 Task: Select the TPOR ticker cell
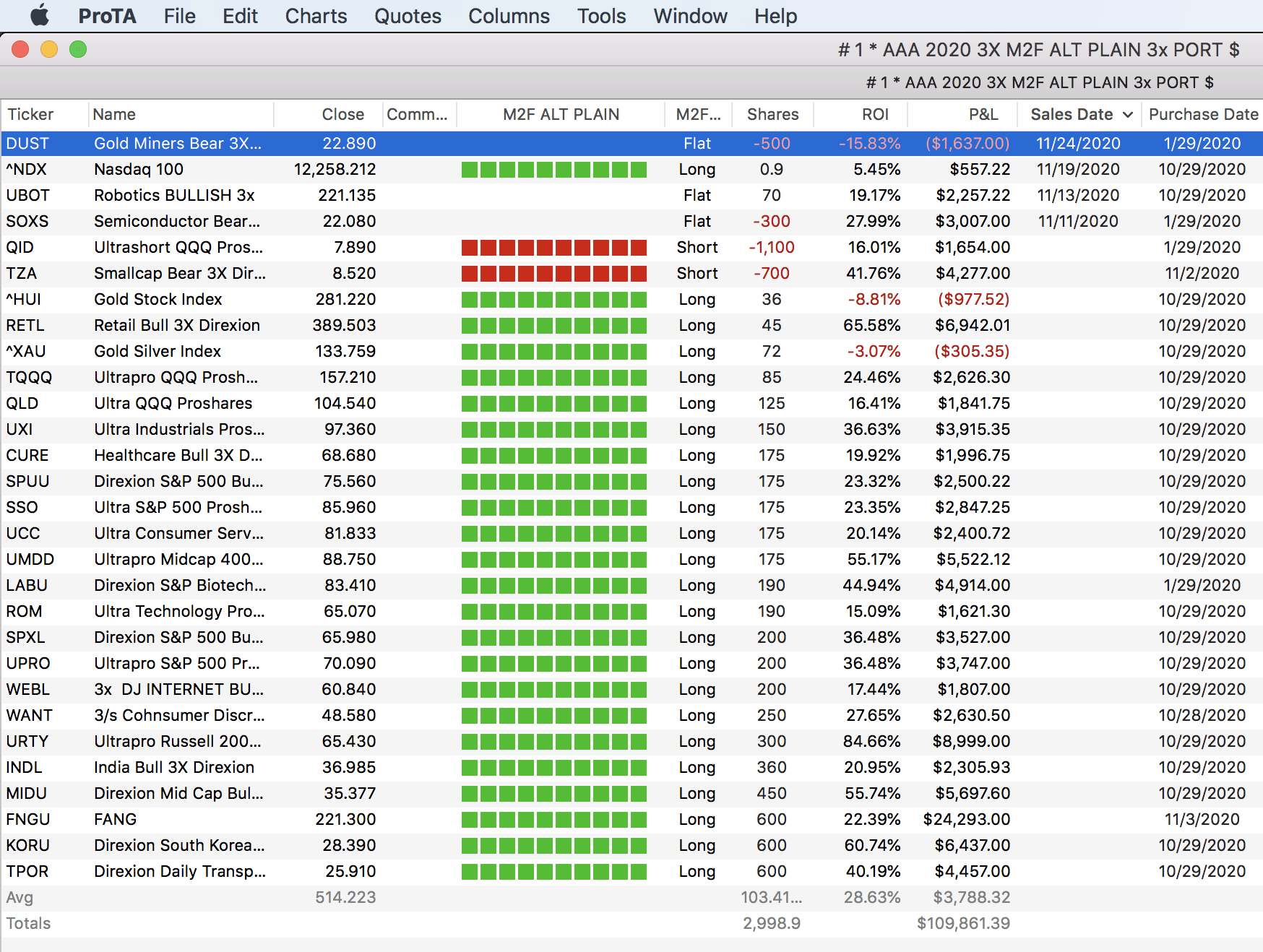click(27, 871)
